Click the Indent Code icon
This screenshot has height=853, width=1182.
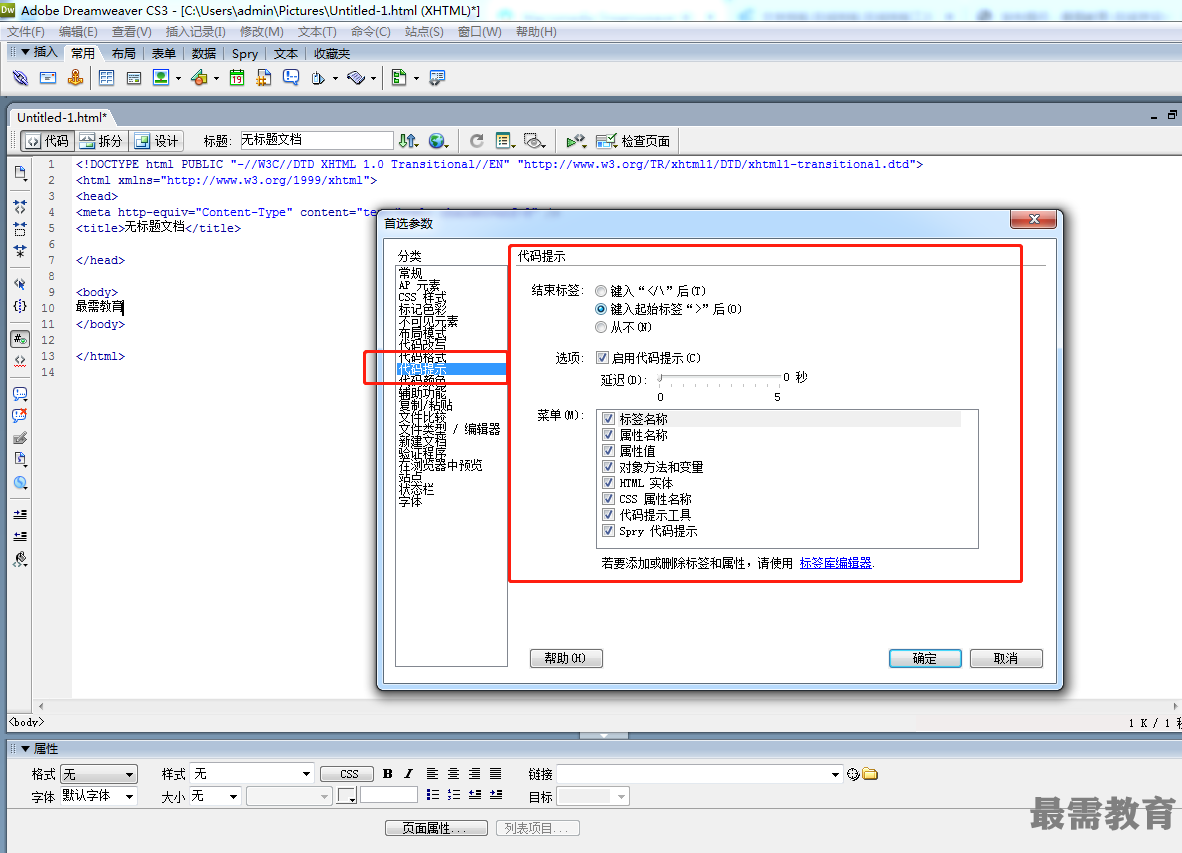[x=20, y=514]
